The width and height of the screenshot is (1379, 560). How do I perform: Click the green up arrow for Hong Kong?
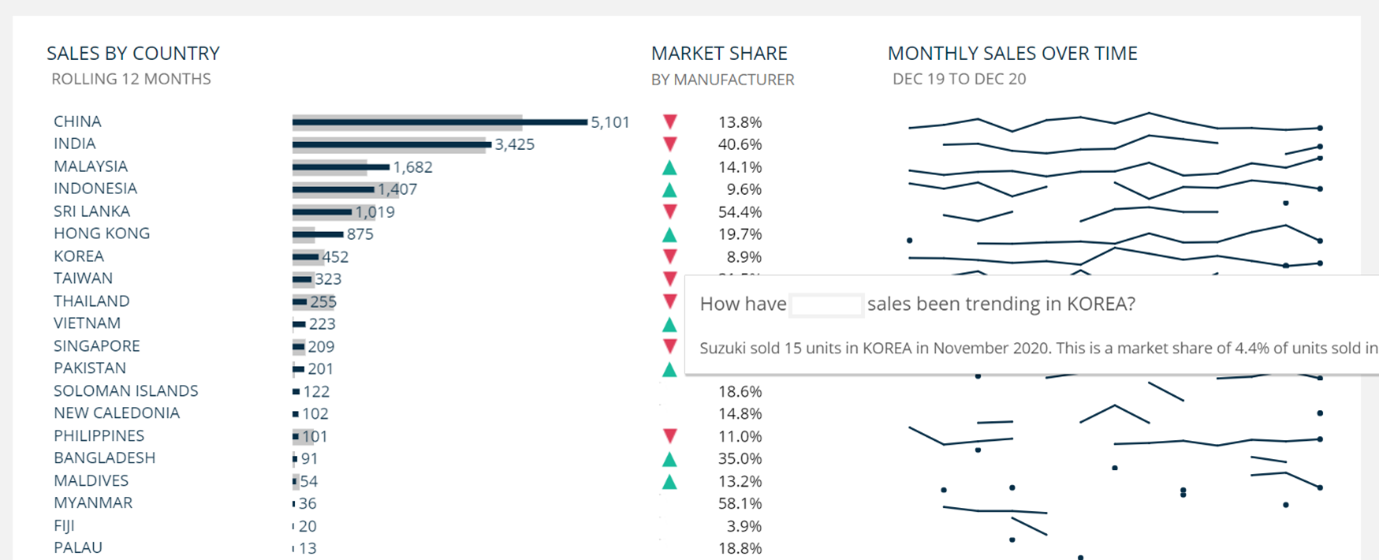tap(670, 234)
